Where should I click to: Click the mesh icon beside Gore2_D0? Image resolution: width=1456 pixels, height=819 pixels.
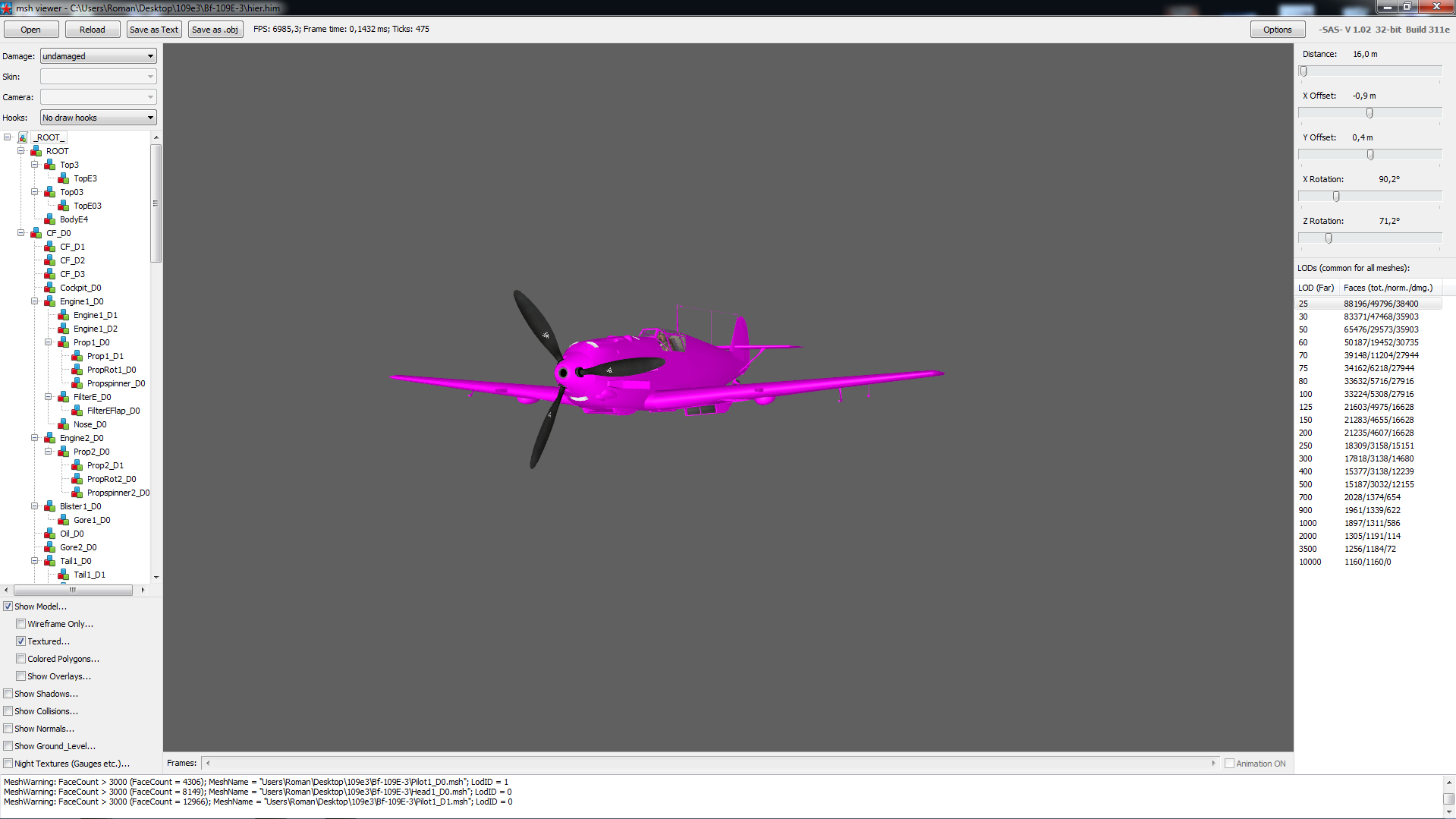click(50, 547)
